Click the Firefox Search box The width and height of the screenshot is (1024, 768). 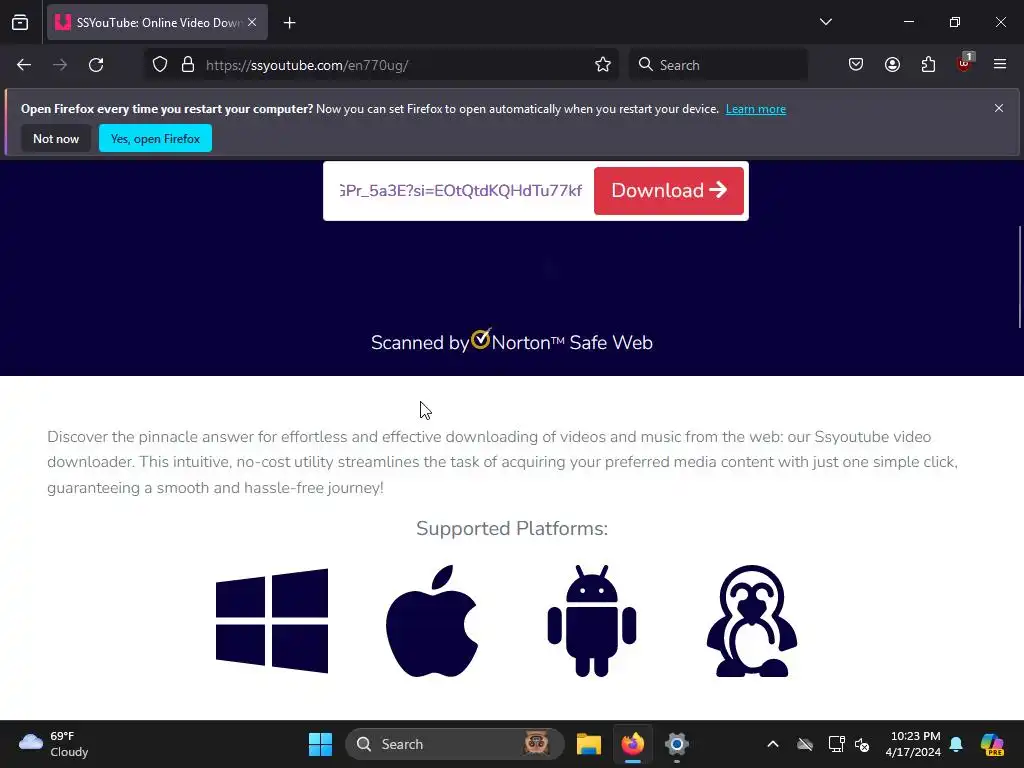click(718, 65)
